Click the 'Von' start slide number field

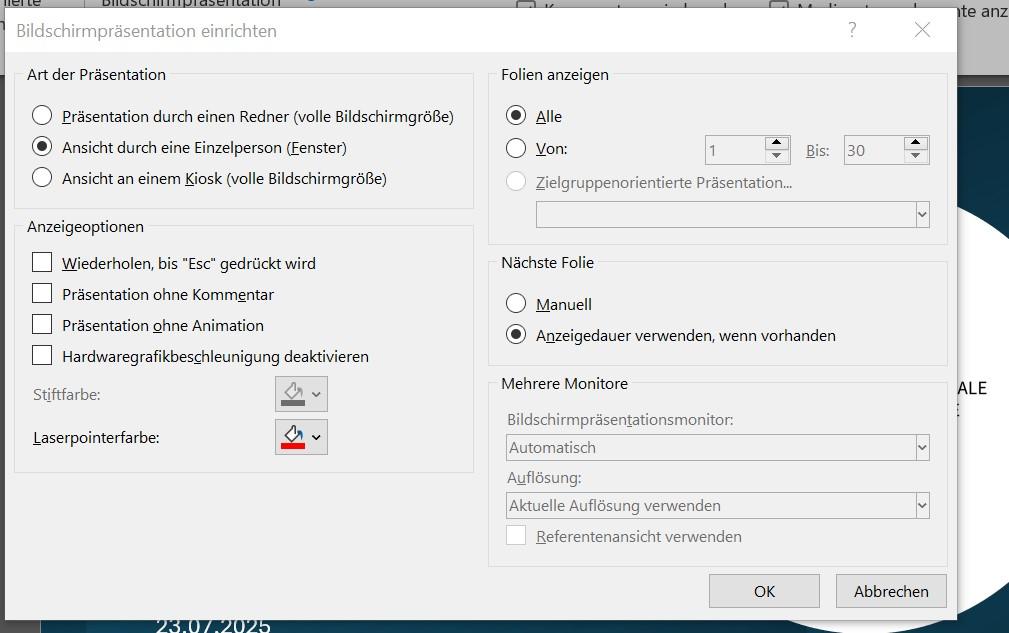[735, 151]
